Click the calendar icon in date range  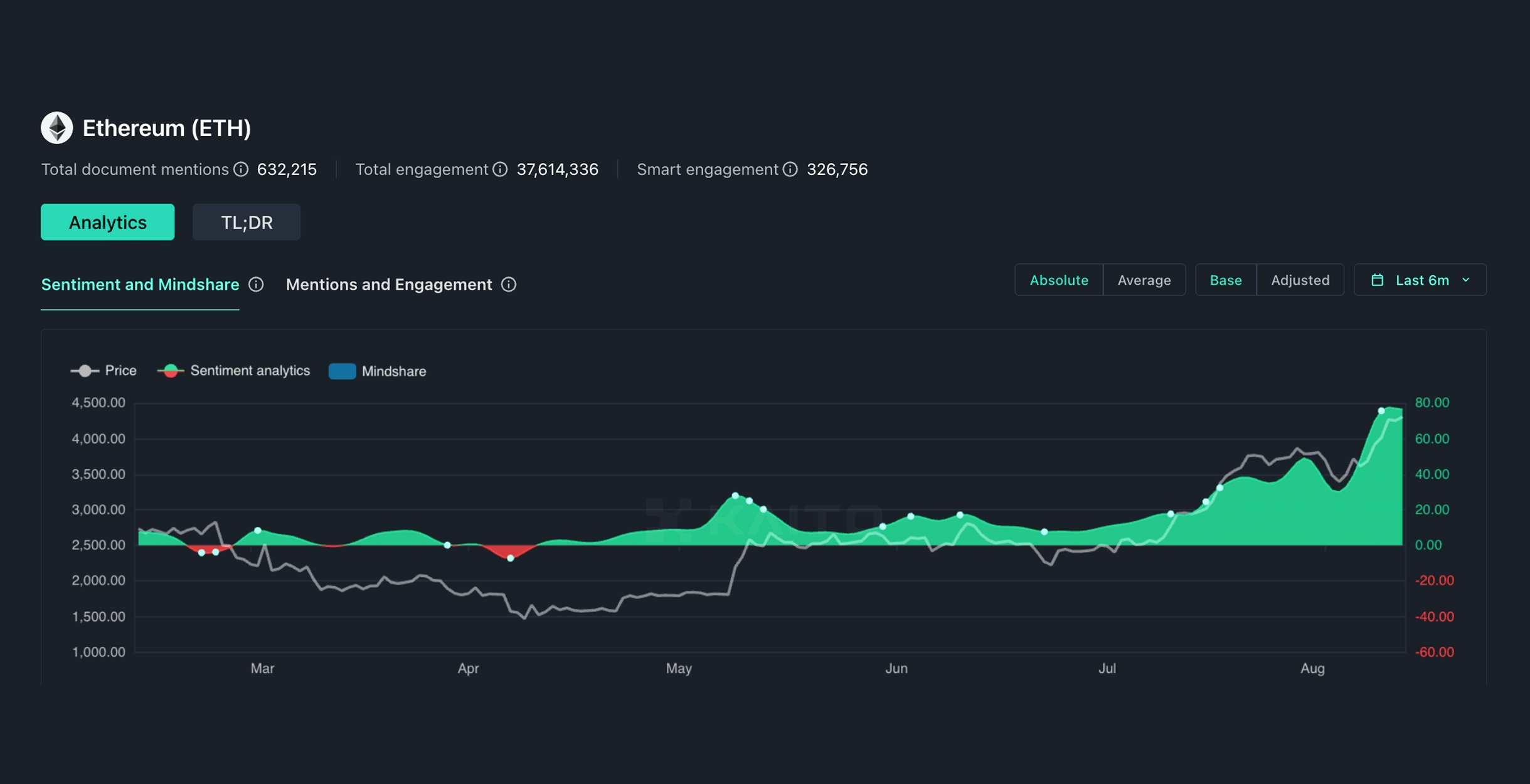(1378, 280)
